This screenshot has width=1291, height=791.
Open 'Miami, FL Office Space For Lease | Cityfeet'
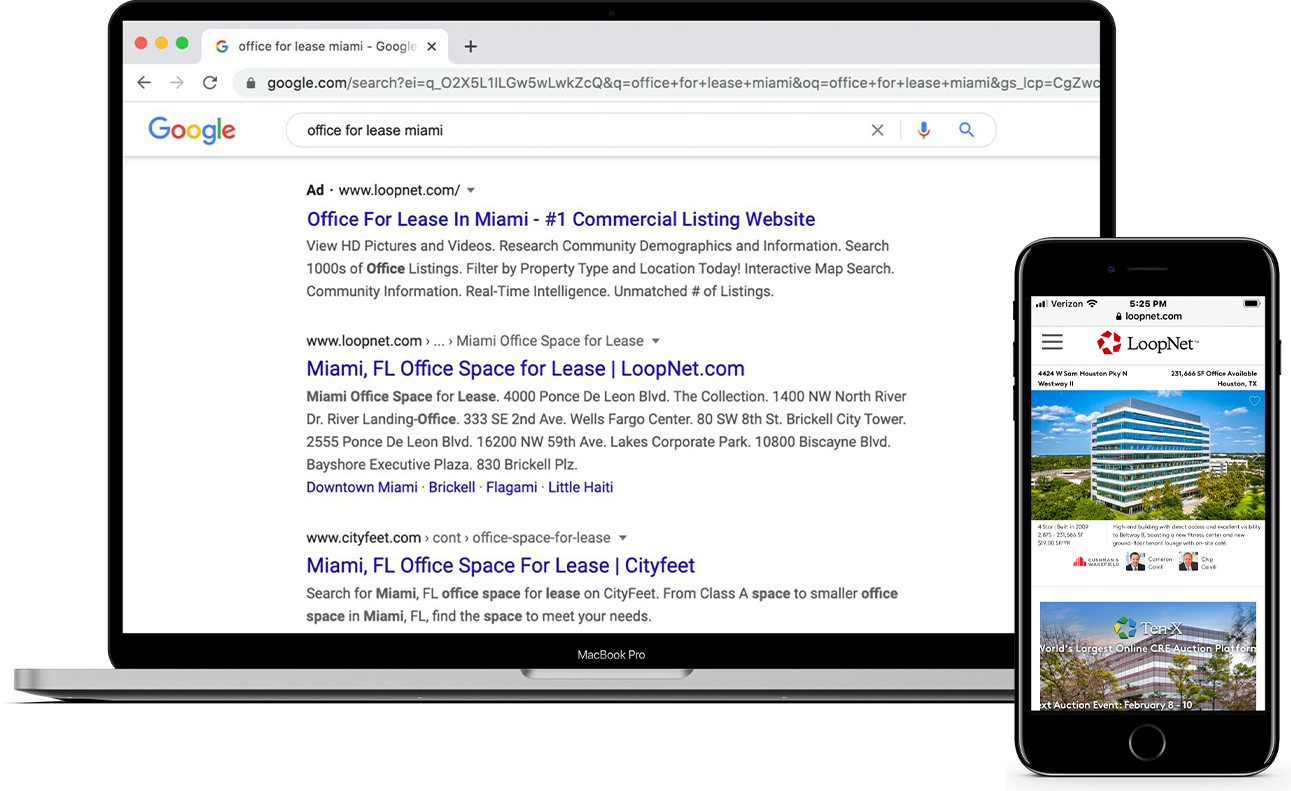point(501,565)
